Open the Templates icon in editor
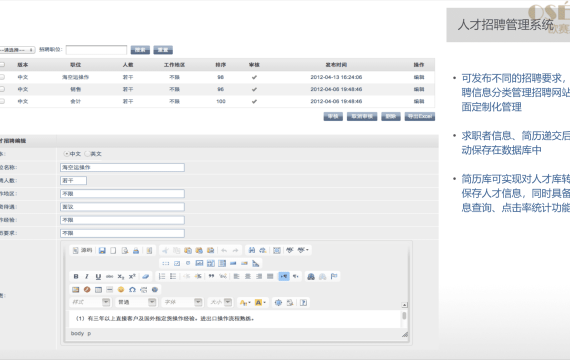This screenshot has height=360, width=570. click(x=149, y=251)
